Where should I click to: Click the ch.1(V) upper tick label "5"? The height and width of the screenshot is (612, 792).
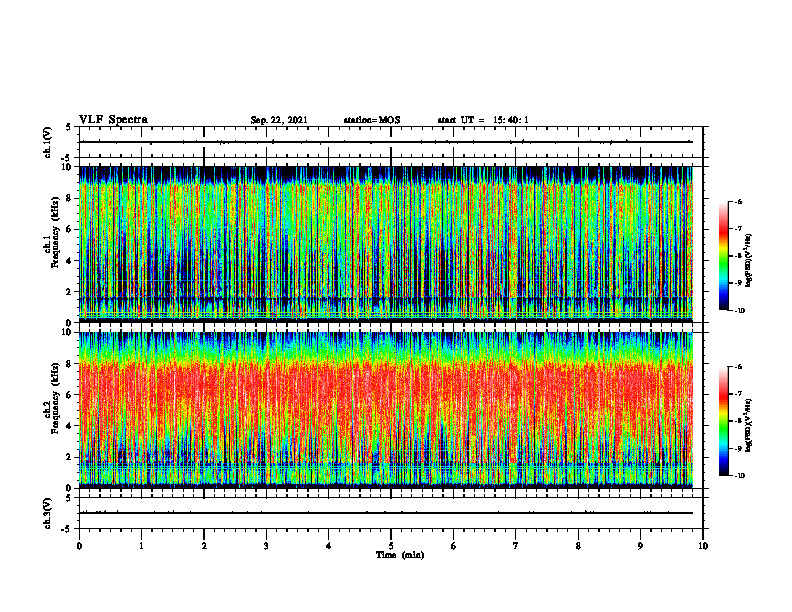69,127
